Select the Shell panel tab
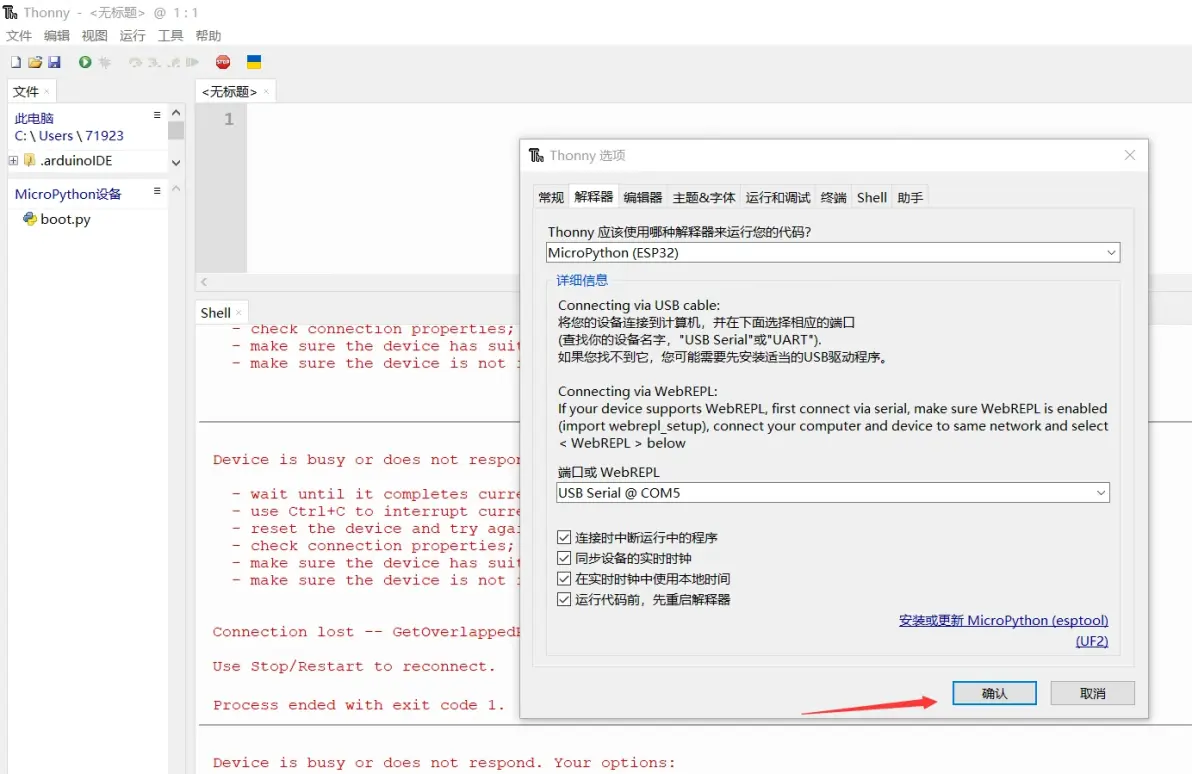This screenshot has width=1192, height=774. pyautogui.click(x=215, y=313)
